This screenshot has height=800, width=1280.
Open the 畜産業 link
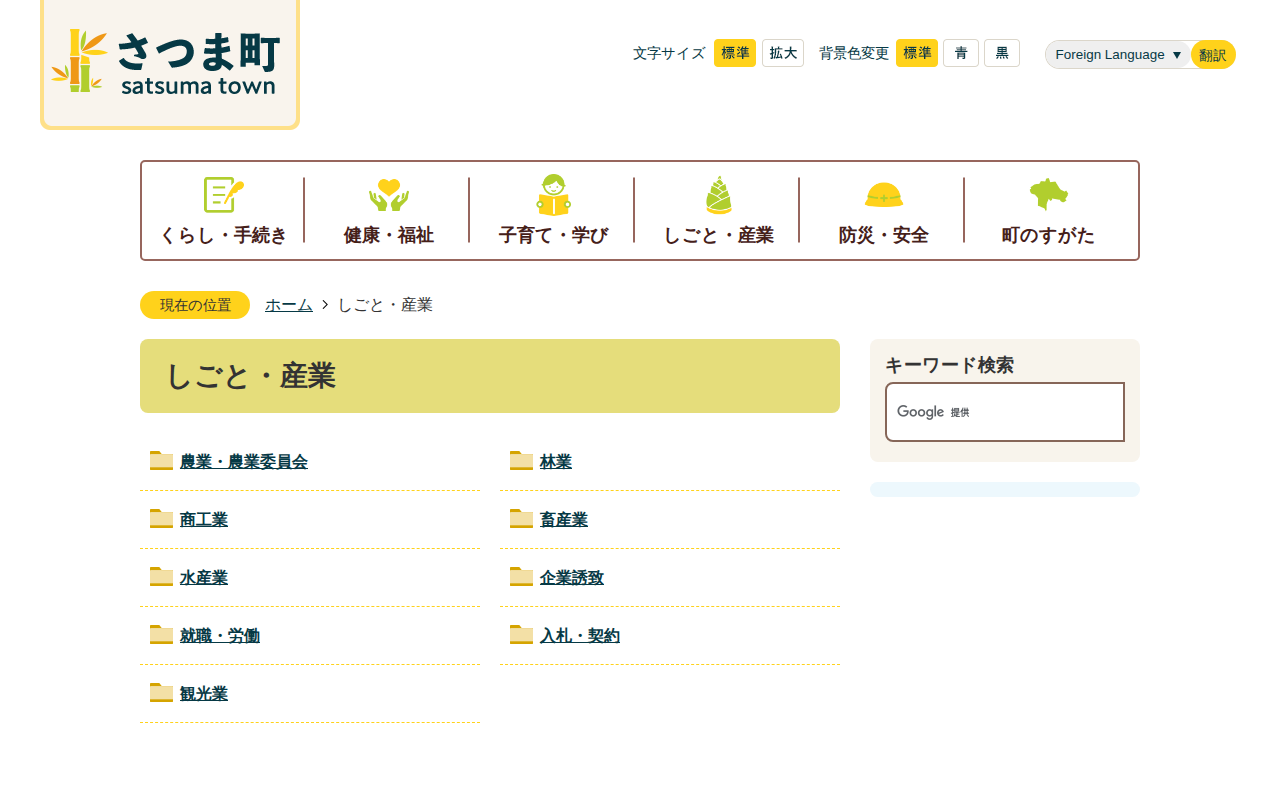point(564,520)
